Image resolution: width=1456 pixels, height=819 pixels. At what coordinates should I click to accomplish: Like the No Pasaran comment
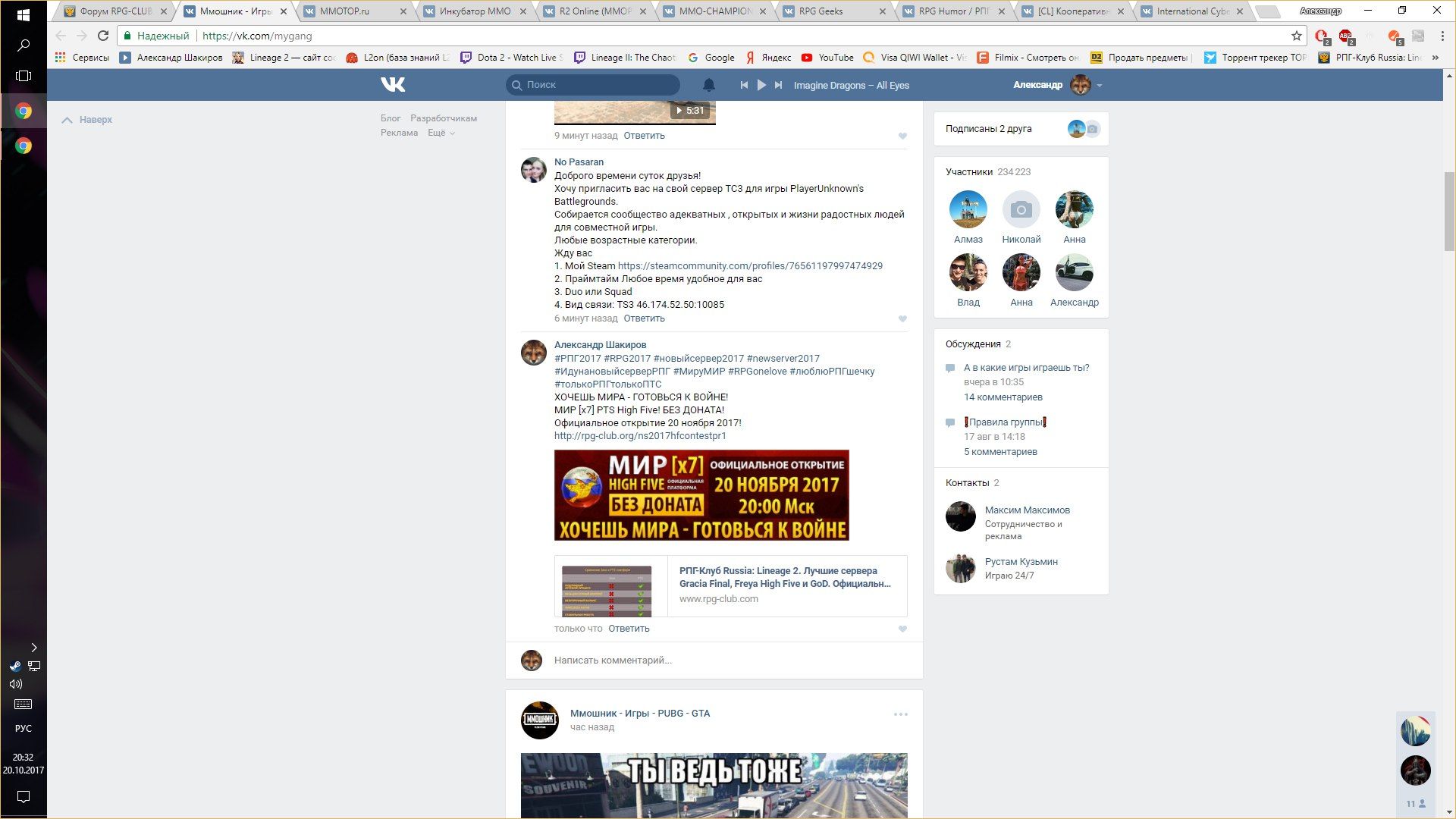tap(902, 319)
